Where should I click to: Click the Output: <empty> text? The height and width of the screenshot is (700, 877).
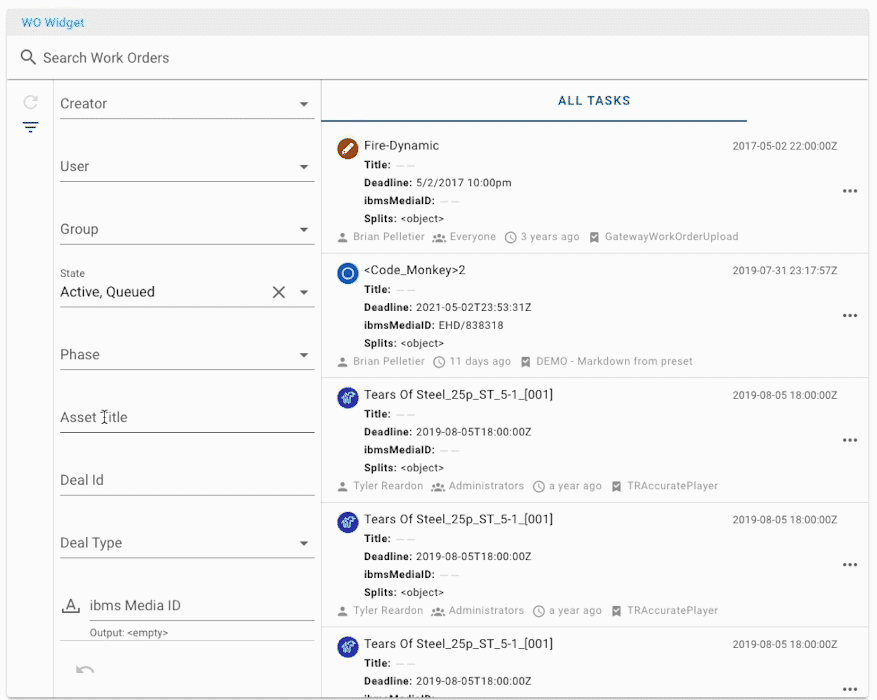129,633
